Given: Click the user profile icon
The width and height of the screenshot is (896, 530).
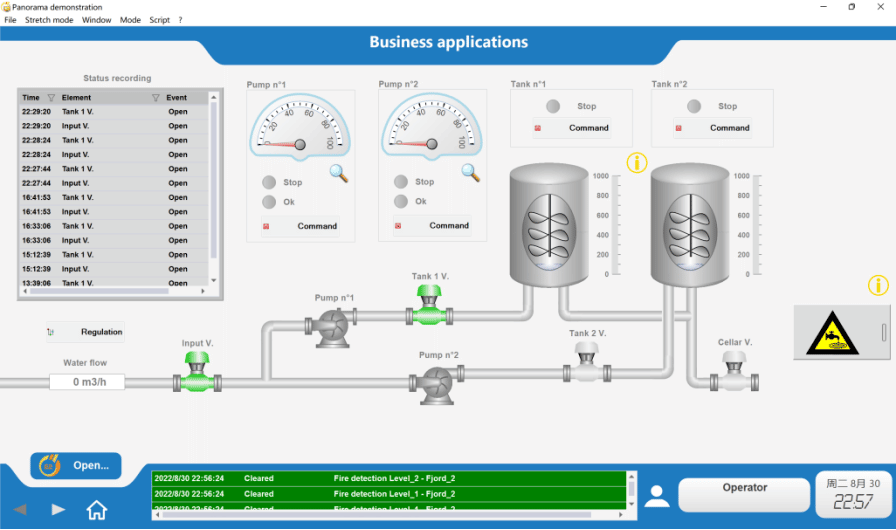Looking at the screenshot, I should tap(657, 496).
